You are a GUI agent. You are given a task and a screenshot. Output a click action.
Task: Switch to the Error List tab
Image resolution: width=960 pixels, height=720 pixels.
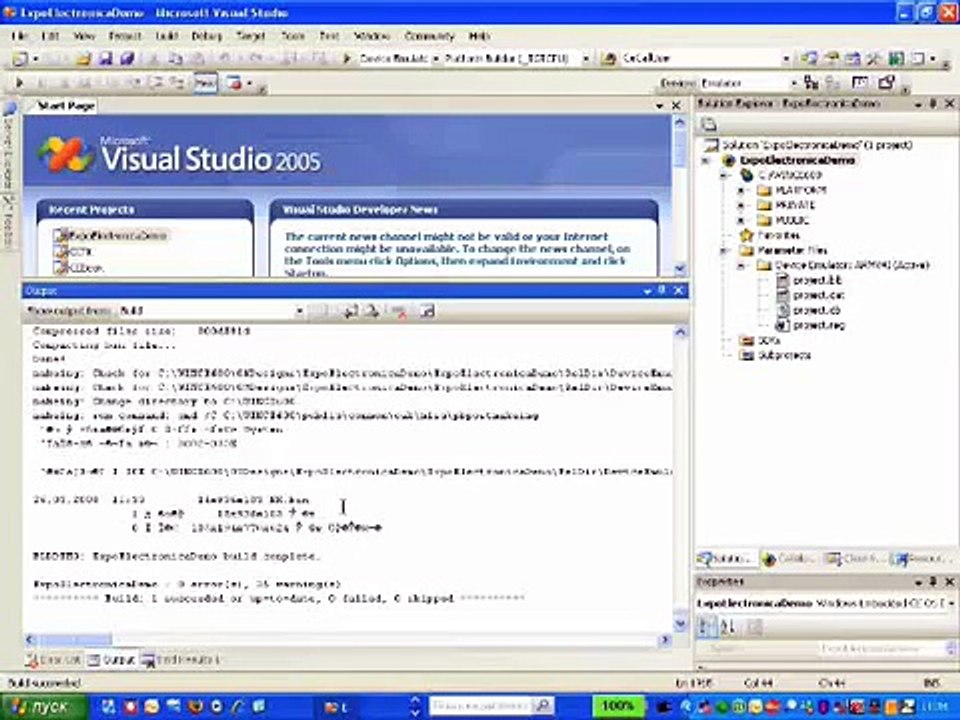tap(54, 660)
